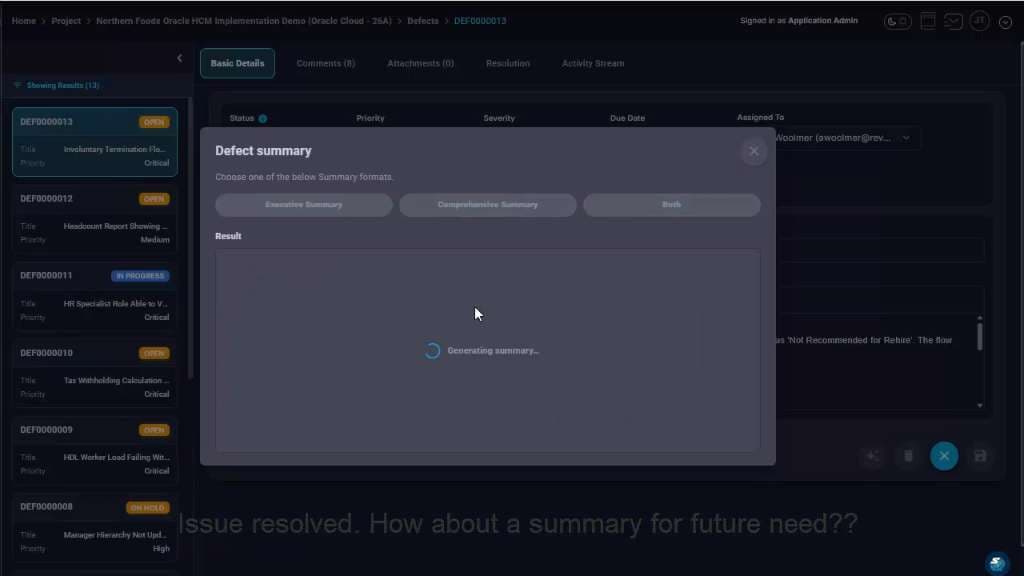Screen dimensions: 1024x576
Task: Select defect card DEF0000010
Action: pyautogui.click(x=95, y=373)
